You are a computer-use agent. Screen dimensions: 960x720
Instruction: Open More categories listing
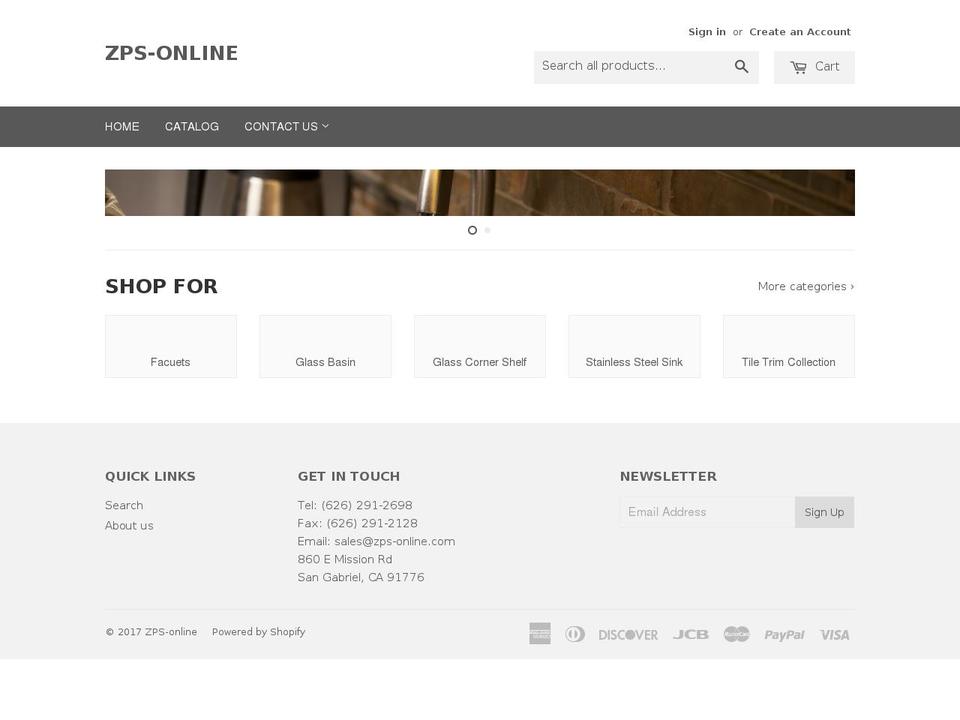pyautogui.click(x=805, y=286)
